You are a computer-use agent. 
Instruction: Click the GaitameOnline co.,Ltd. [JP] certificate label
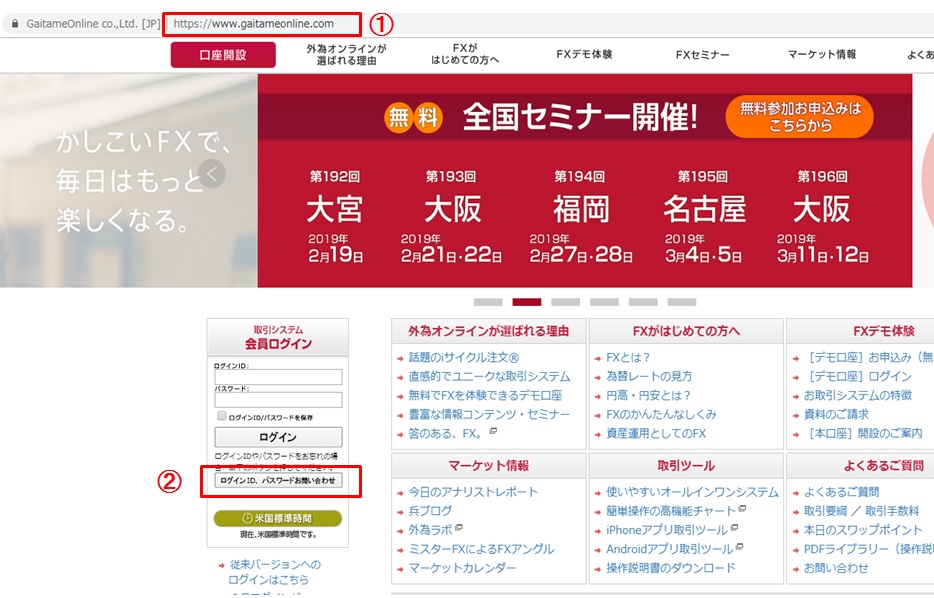(93, 24)
